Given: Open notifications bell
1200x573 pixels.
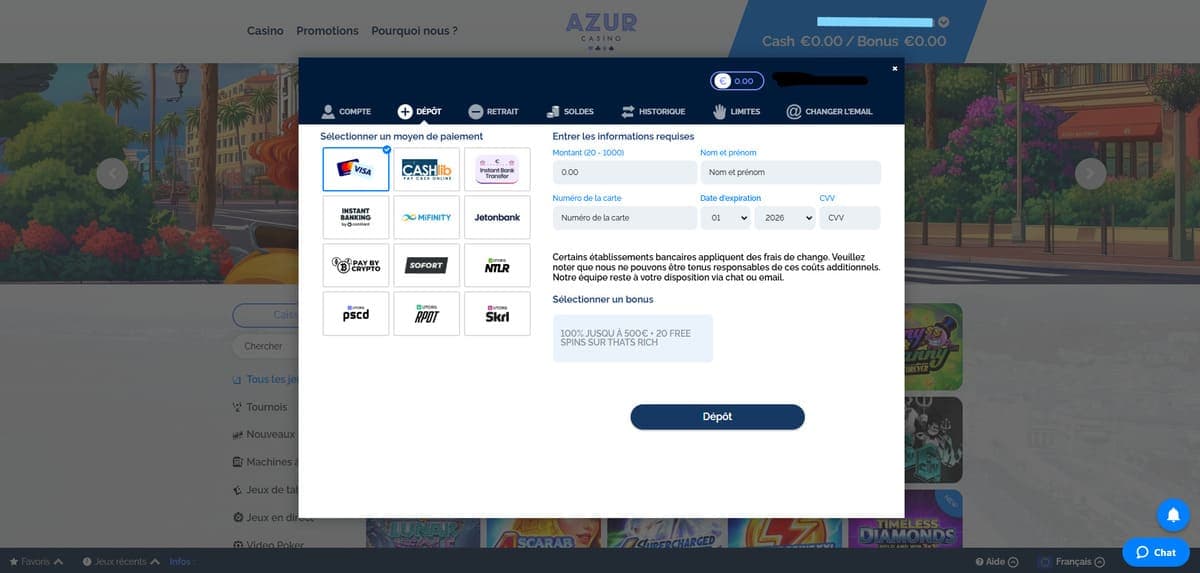Looking at the screenshot, I should [1173, 514].
